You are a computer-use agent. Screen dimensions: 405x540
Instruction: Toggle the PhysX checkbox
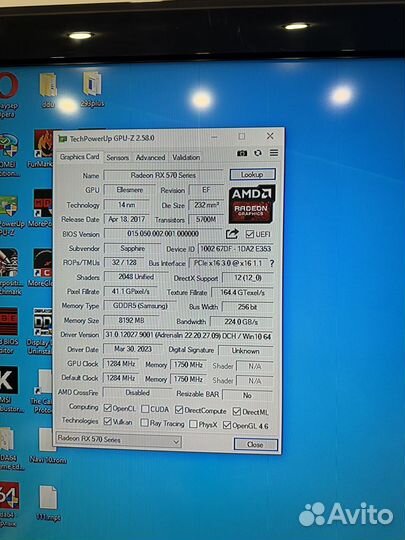193,424
